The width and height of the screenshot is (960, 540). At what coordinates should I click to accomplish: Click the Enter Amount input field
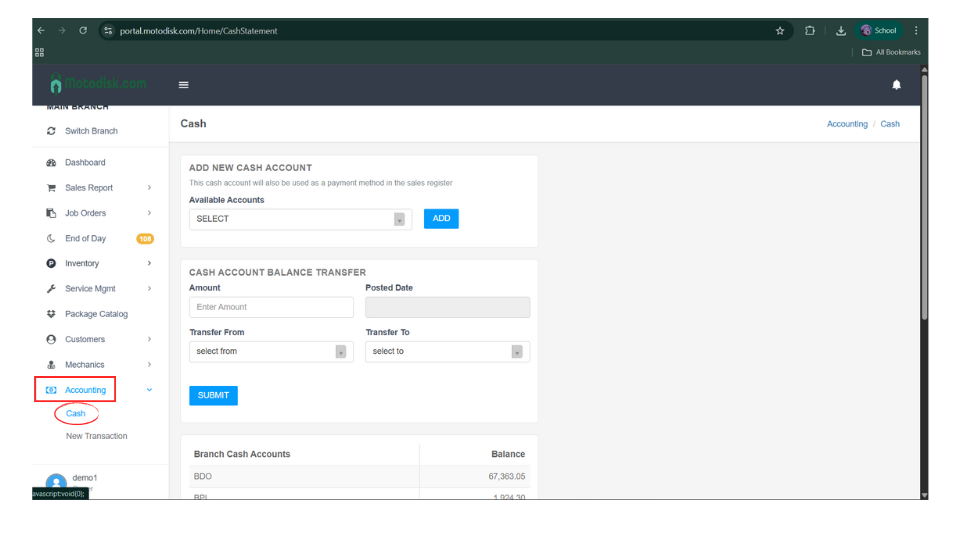(271, 307)
